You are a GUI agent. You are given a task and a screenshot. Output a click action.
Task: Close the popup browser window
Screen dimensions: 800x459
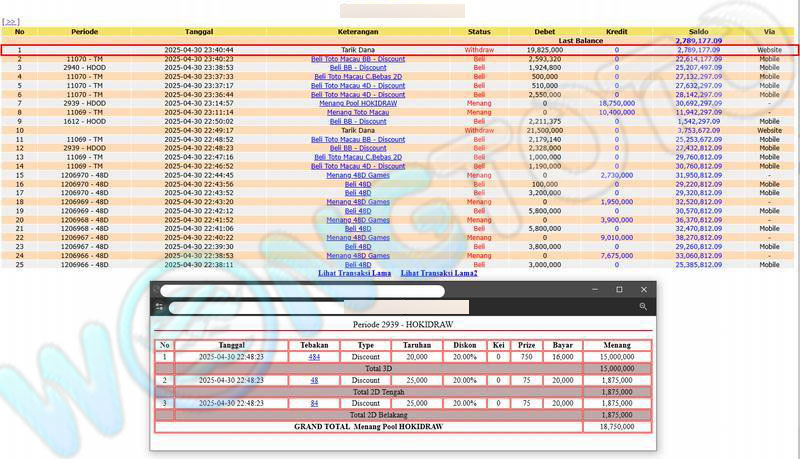pyautogui.click(x=643, y=290)
